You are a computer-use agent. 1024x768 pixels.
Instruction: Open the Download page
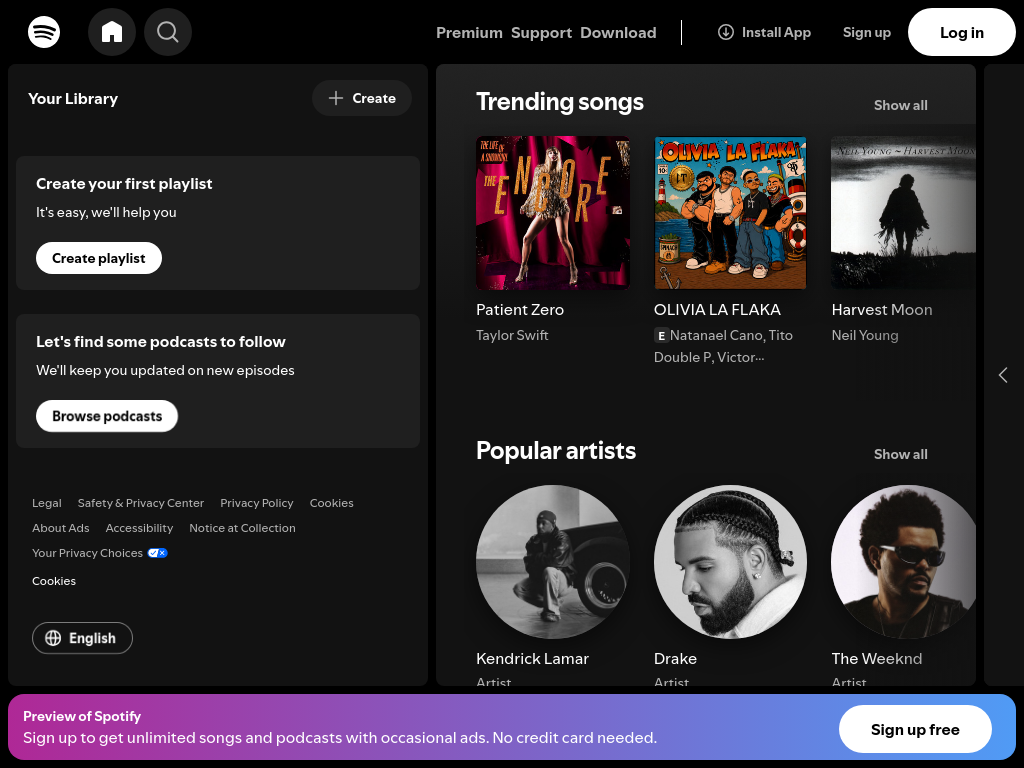[618, 33]
